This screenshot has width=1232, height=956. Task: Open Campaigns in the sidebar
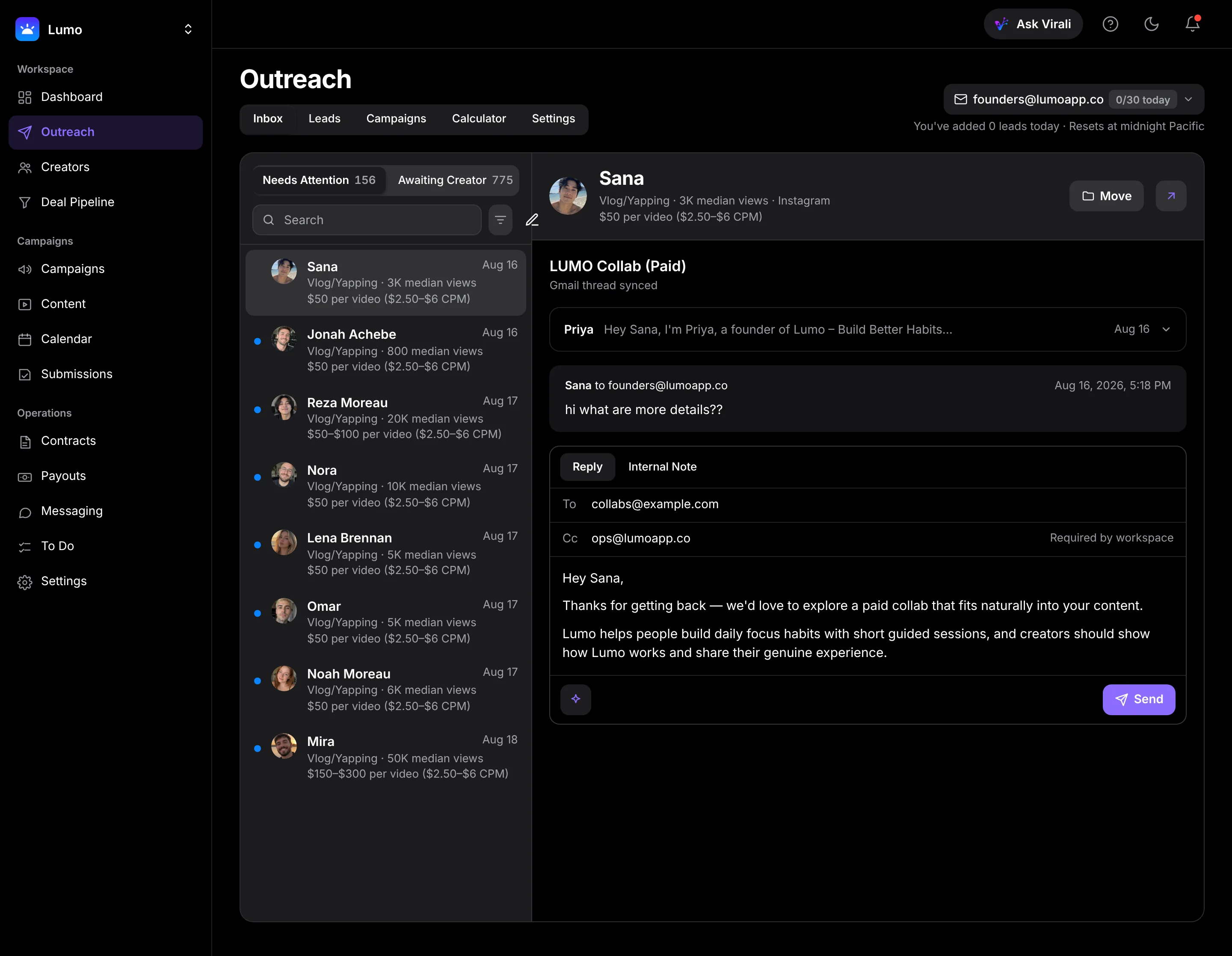(106, 269)
